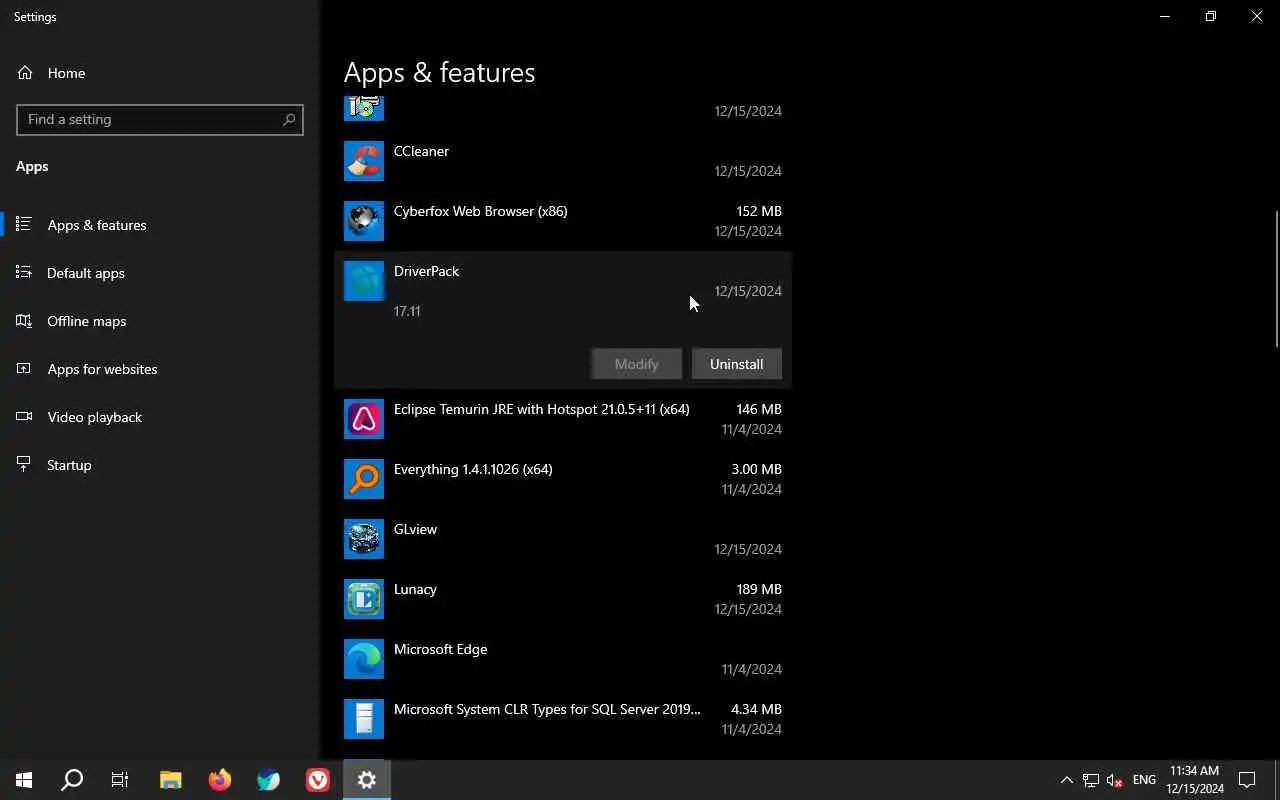Click the Apps & features page heading
This screenshot has height=800, width=1280.
tap(439, 73)
